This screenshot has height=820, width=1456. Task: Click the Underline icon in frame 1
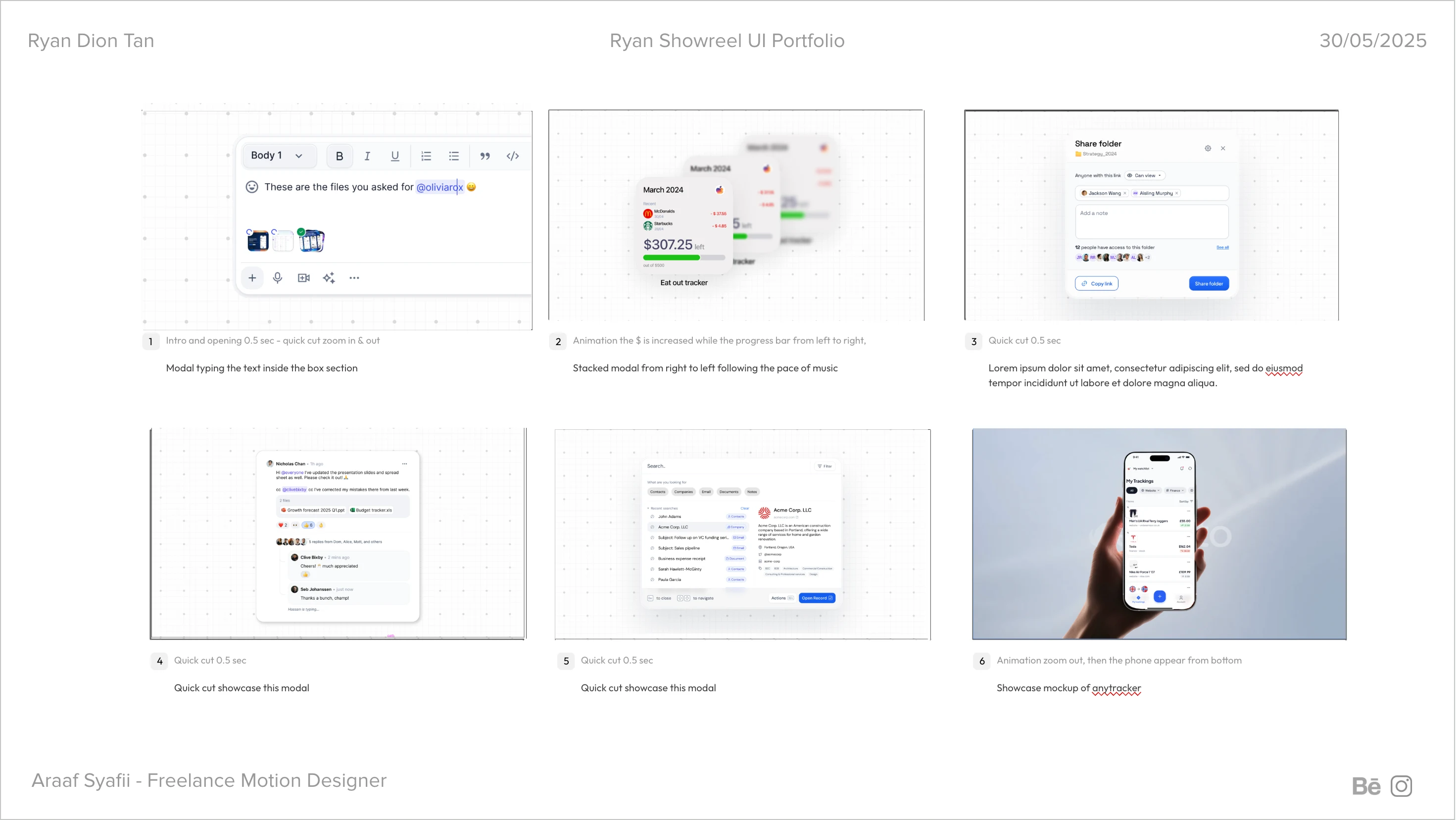395,156
